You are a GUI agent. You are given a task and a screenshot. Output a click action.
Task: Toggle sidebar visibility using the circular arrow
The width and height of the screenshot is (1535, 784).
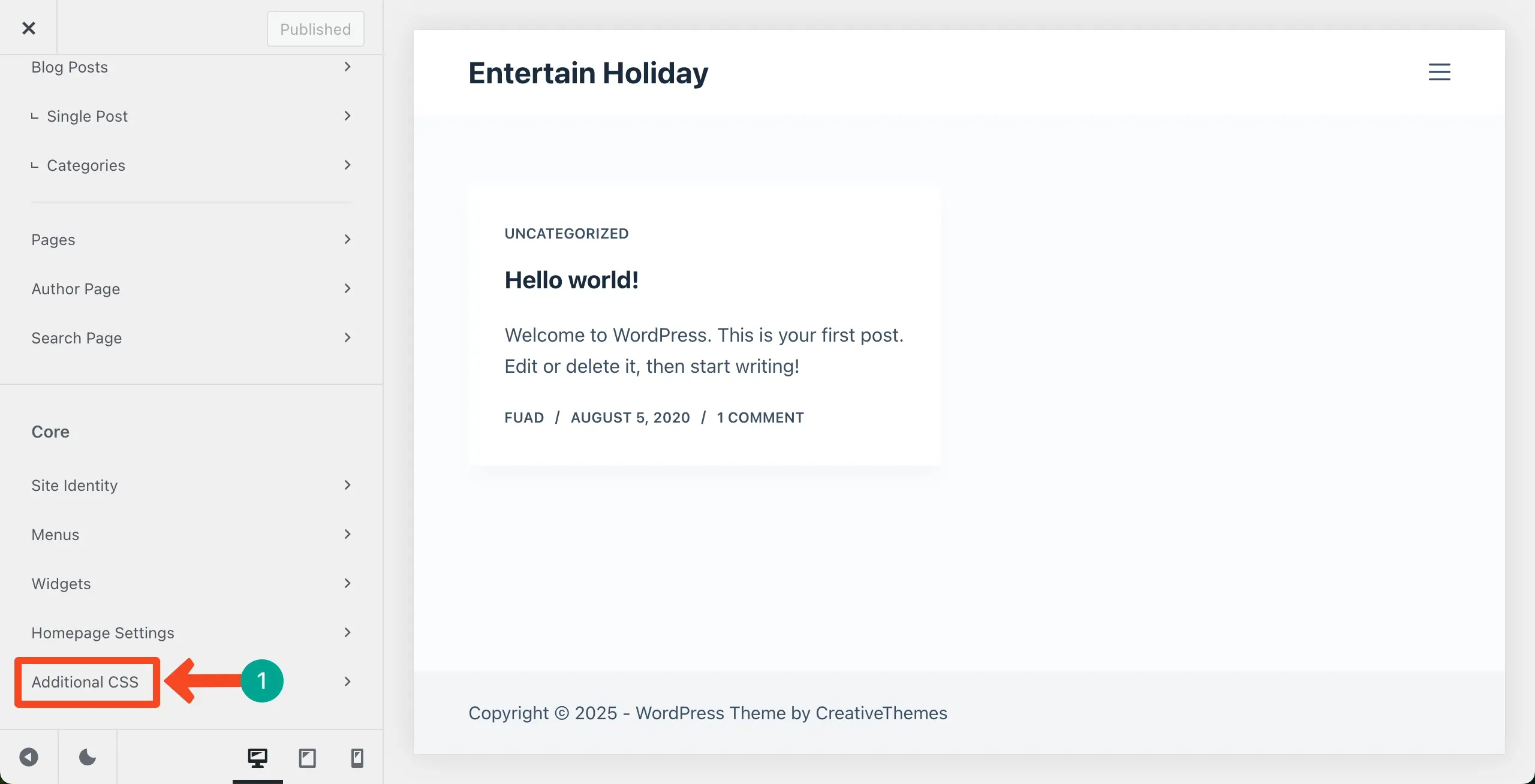point(29,757)
